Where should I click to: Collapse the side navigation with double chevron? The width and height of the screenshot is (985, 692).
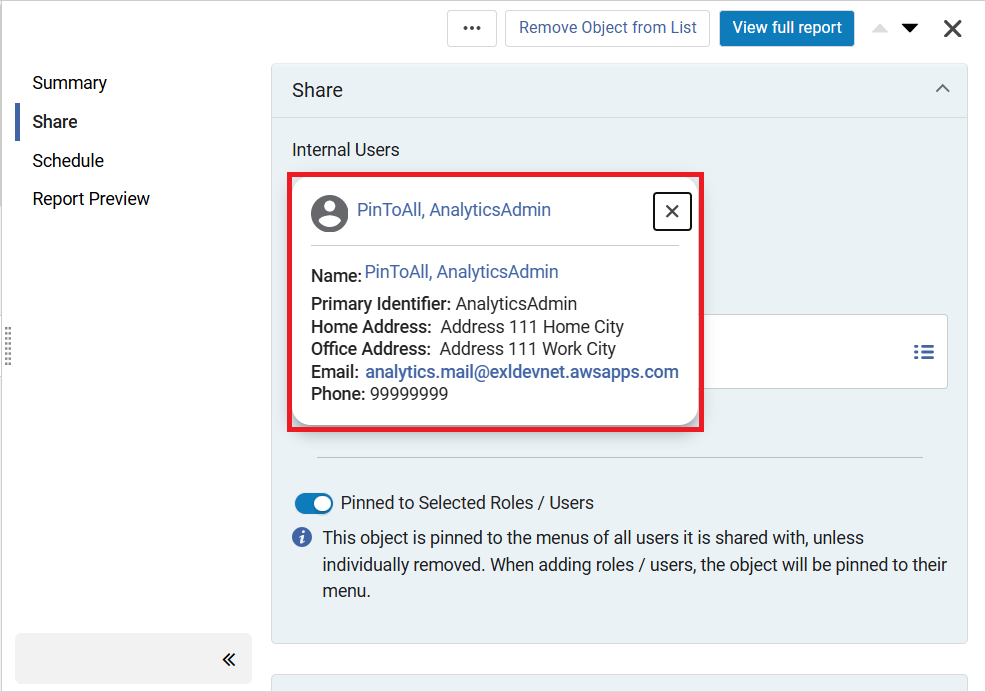point(229,659)
